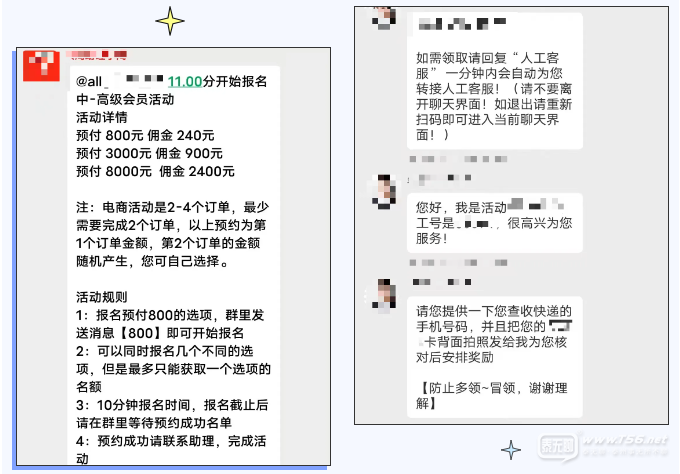
Task: Click the red pixelated group sender avatar
Action: coord(41,65)
